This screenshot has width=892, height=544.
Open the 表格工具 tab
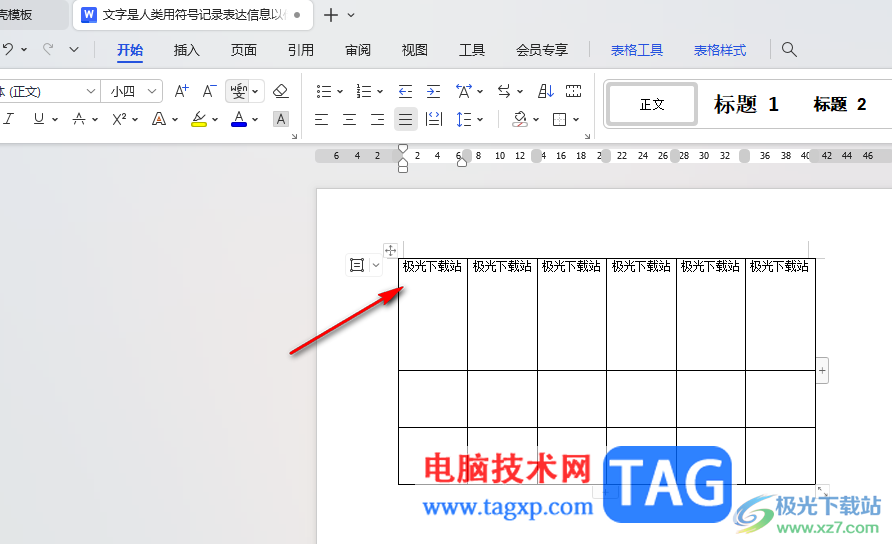coord(637,50)
